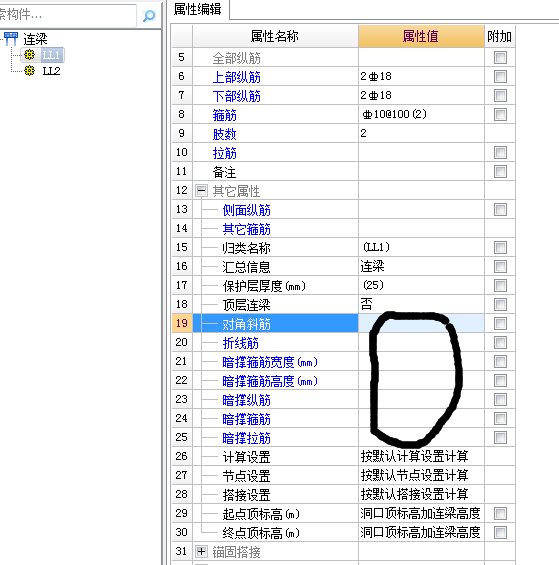Toggle 附加 checkbox for 箍筋
Viewport: 559px width, 565px height.
500,115
